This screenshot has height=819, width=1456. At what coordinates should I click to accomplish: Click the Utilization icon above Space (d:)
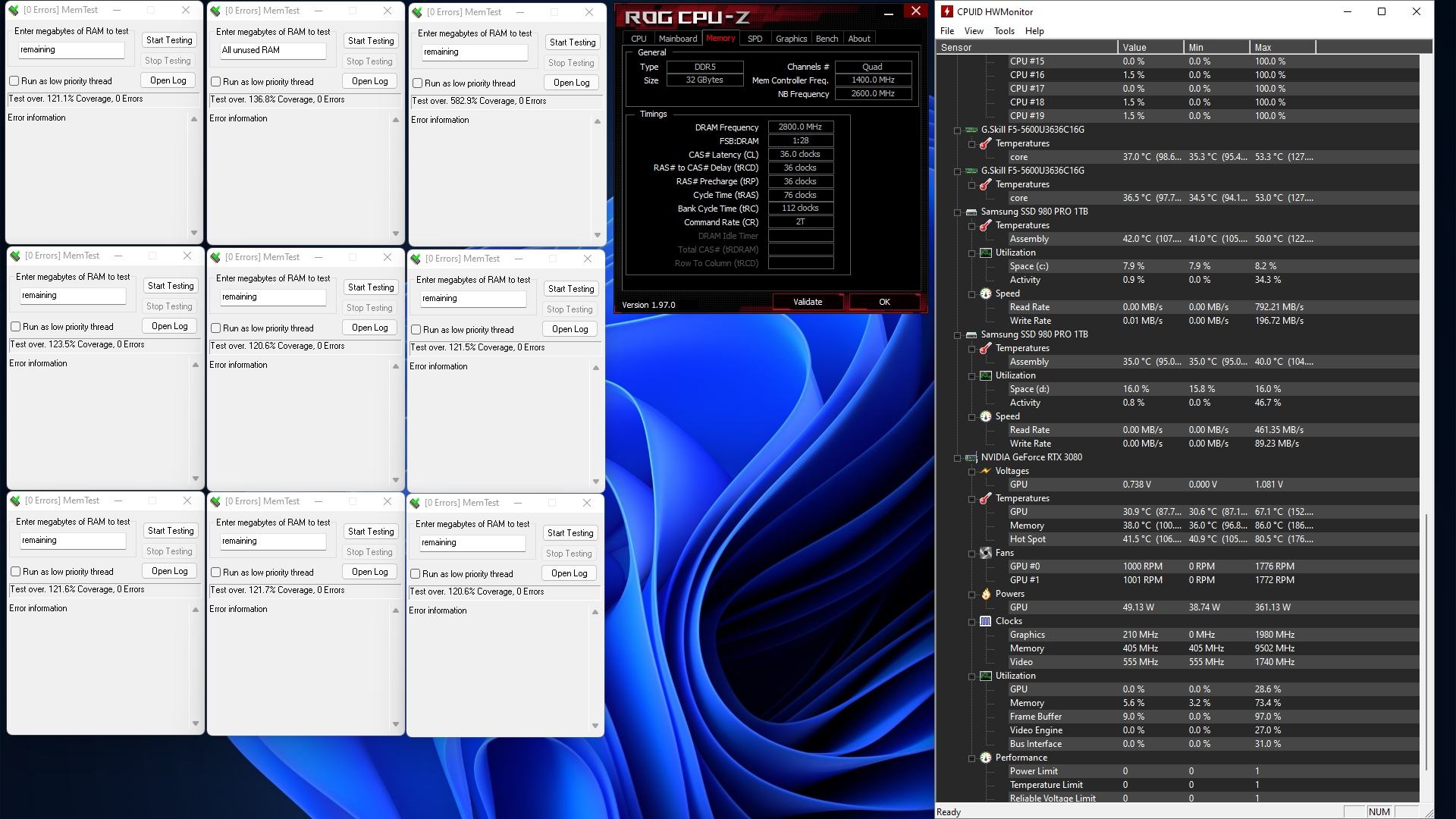point(985,375)
